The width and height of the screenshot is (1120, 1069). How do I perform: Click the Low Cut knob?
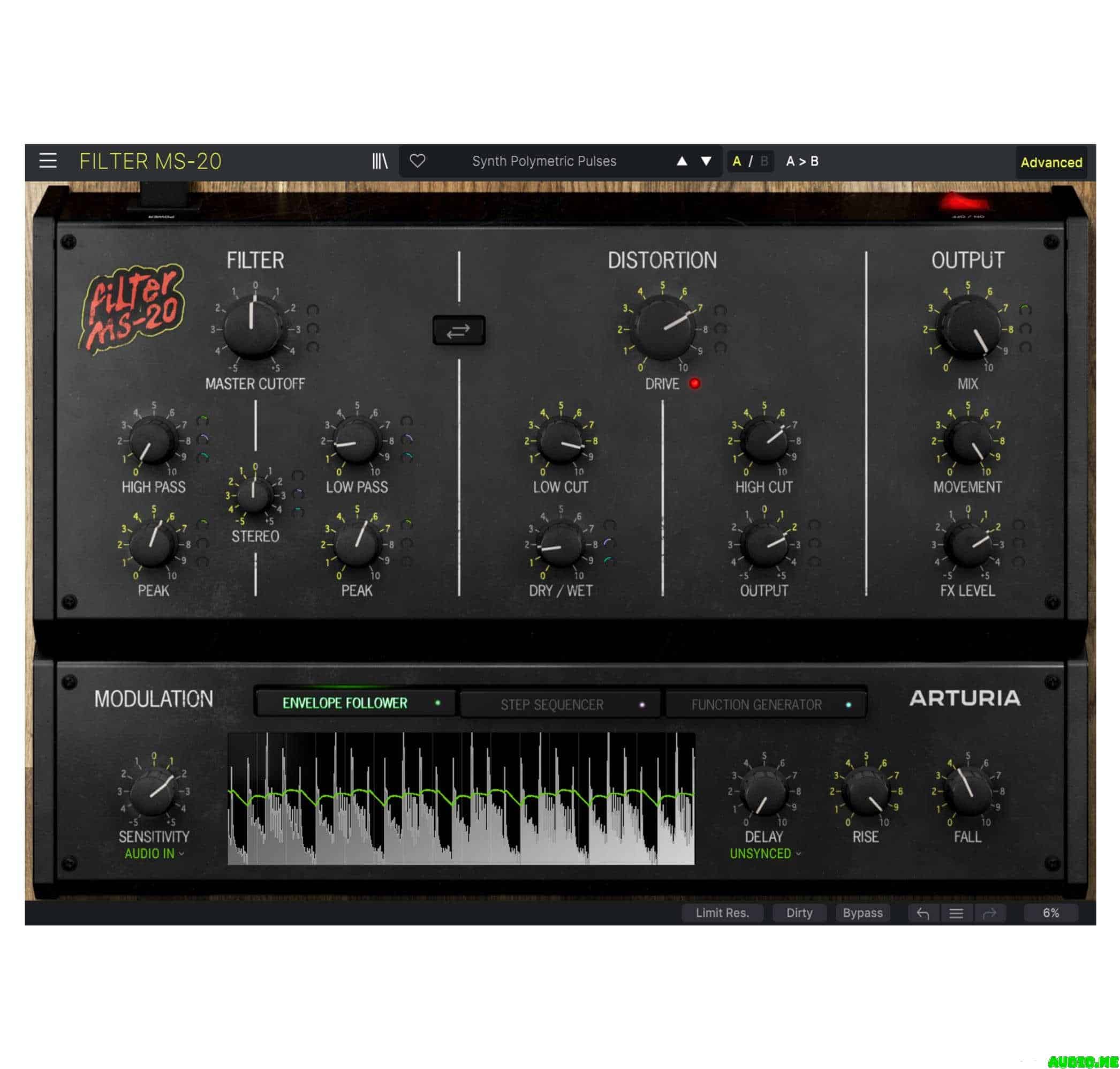coord(561,440)
